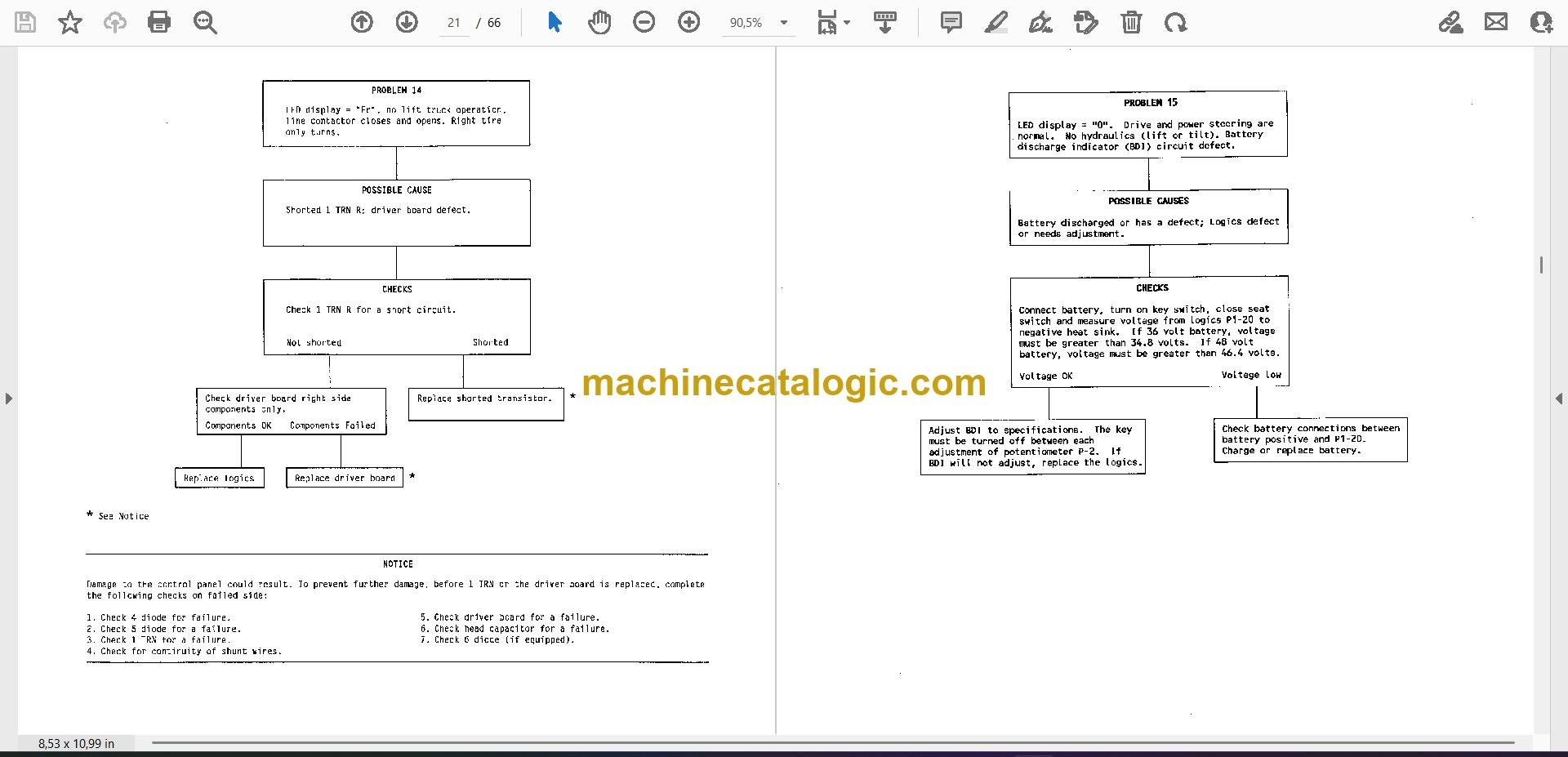Screen dimensions: 1568x757
Task: Select the highlight text pen tool
Action: coord(996,22)
